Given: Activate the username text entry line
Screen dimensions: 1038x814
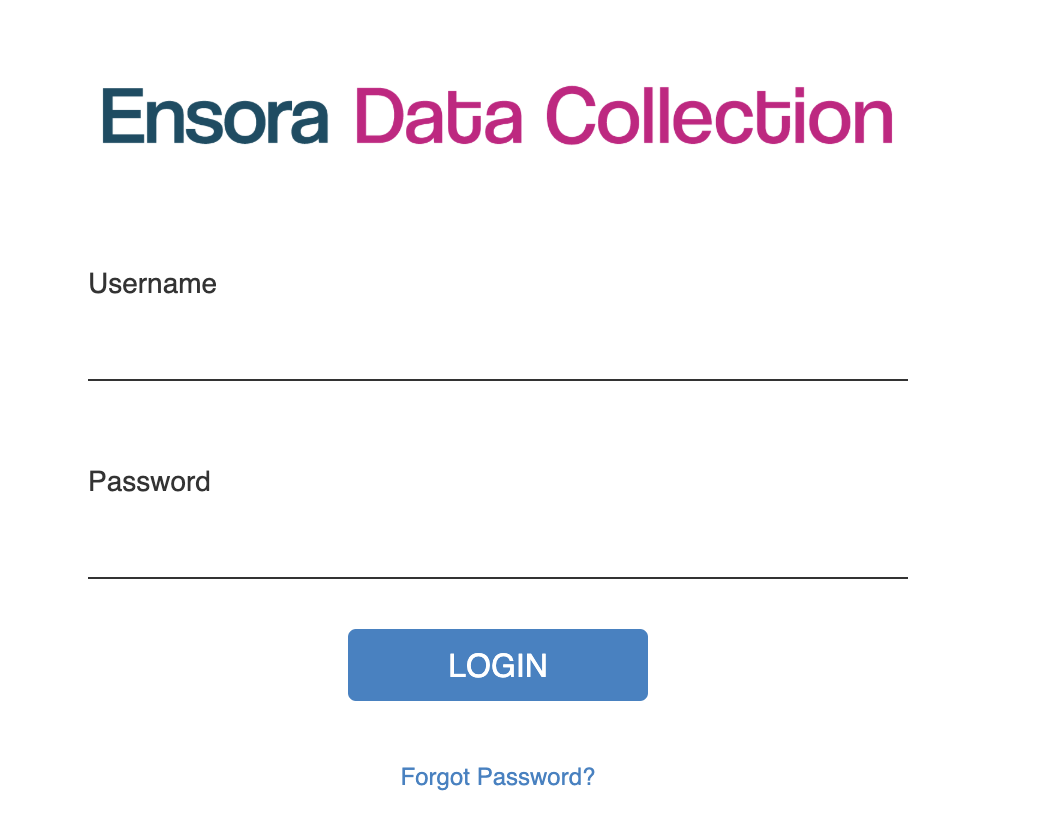Looking at the screenshot, I should coord(498,351).
